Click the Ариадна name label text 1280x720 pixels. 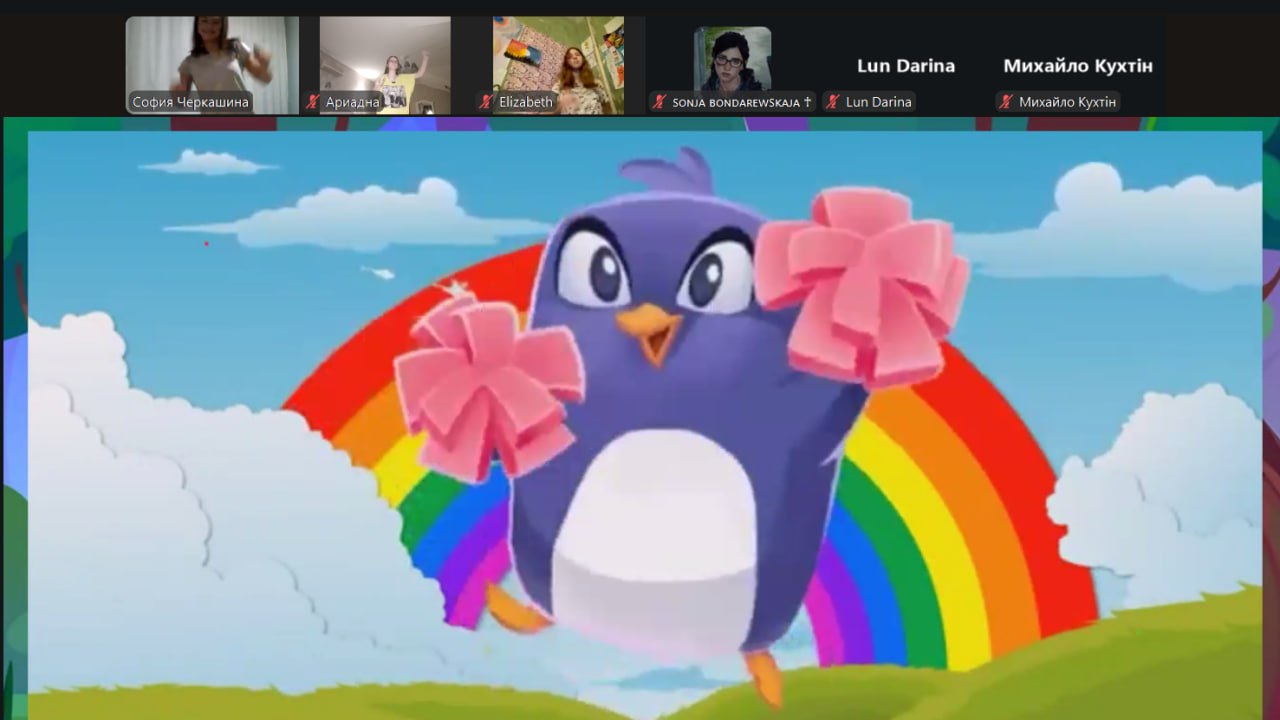coord(352,102)
